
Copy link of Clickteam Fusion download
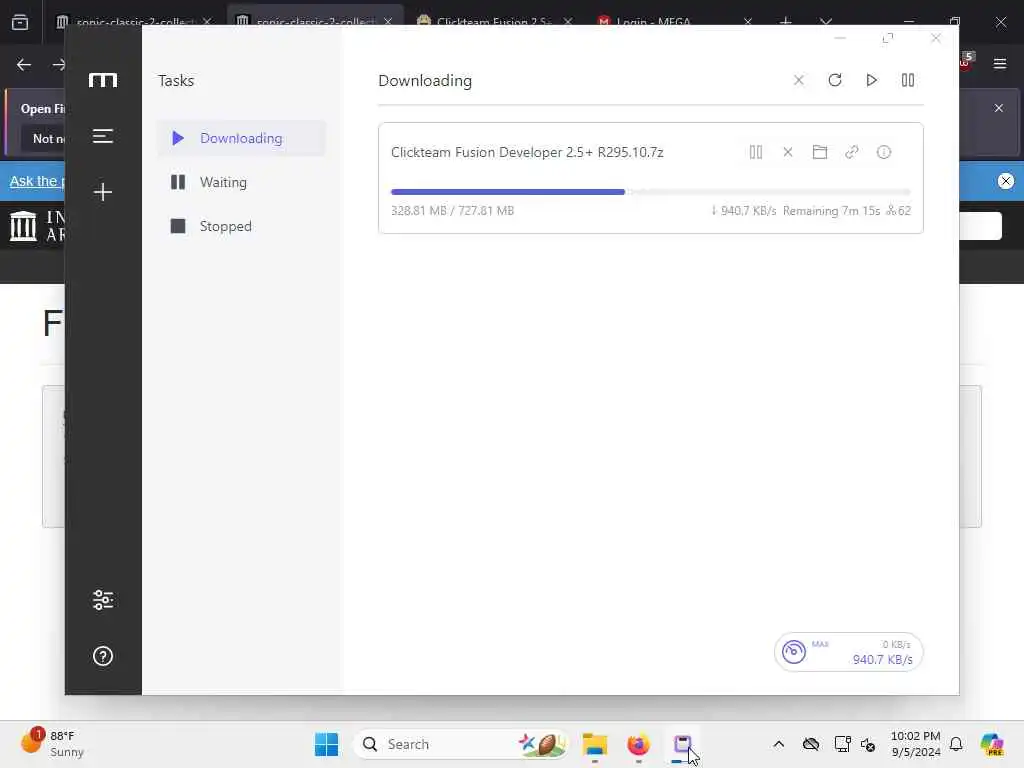(x=852, y=152)
